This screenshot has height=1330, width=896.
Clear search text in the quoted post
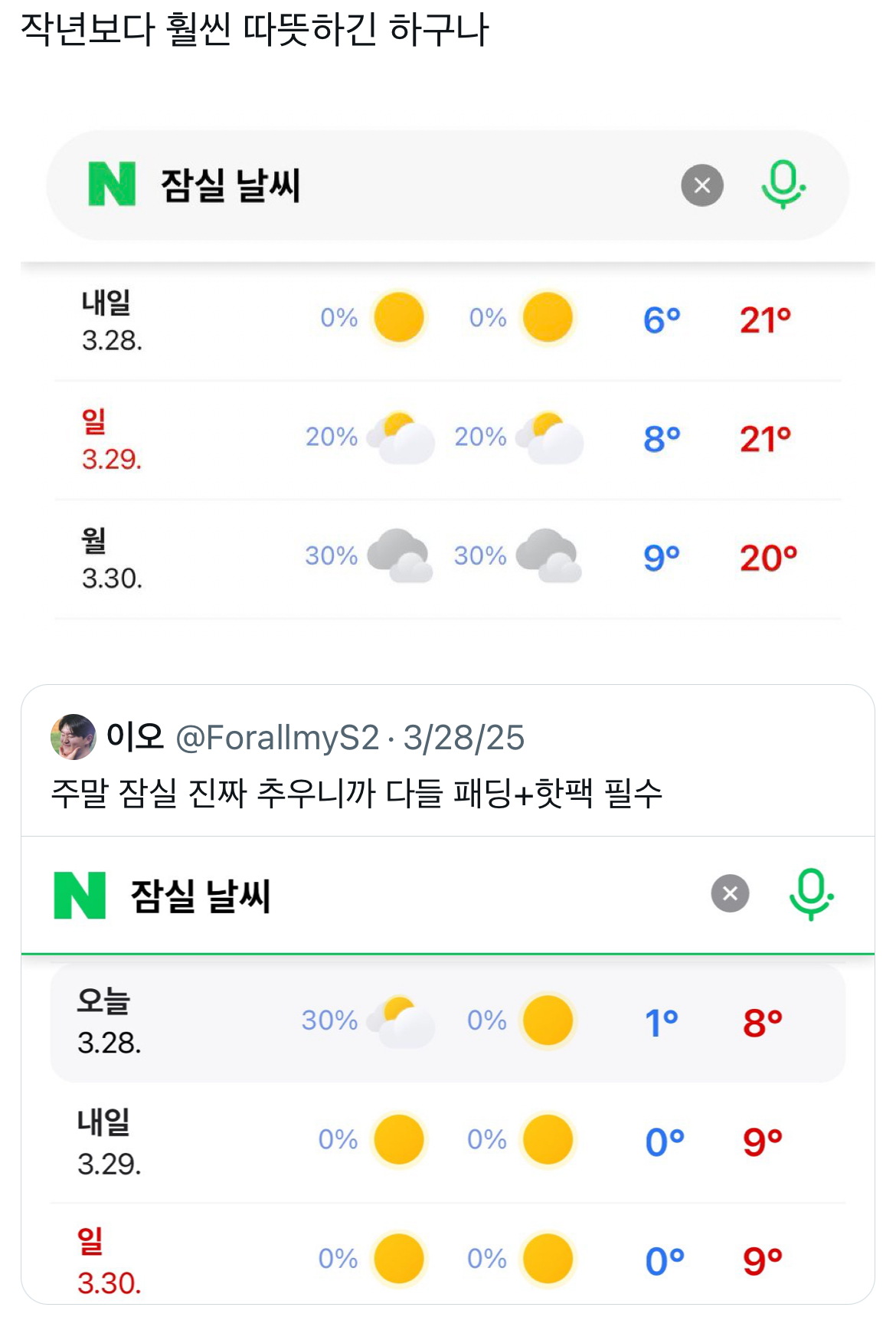pos(730,893)
